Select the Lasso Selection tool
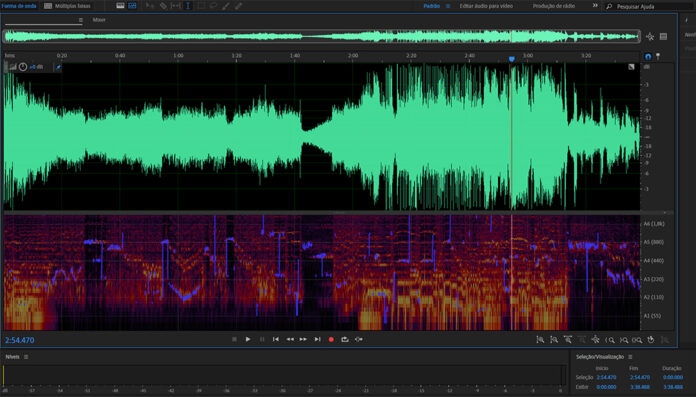The image size is (696, 397). [x=214, y=6]
